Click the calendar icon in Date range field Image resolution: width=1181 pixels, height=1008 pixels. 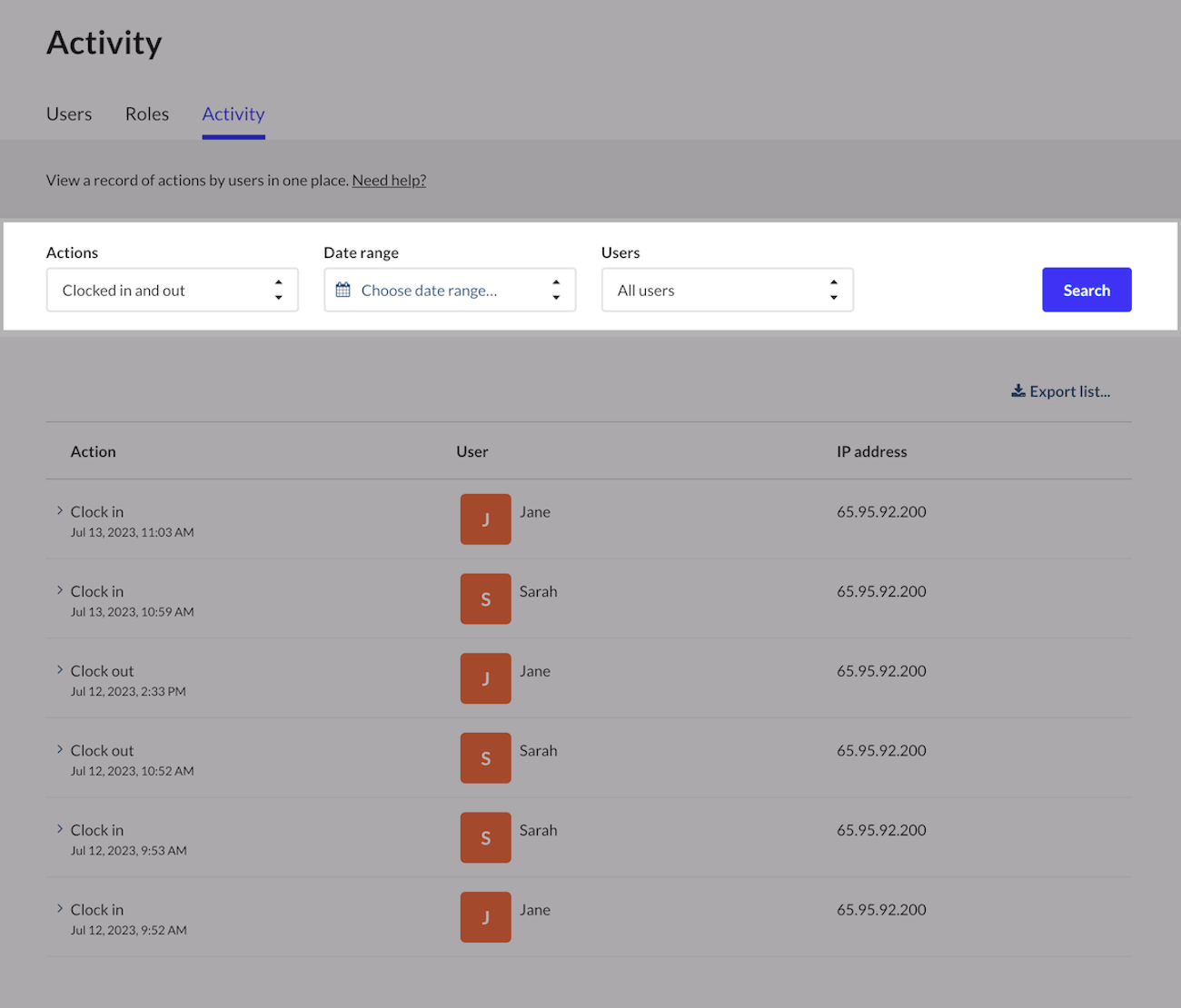click(342, 291)
